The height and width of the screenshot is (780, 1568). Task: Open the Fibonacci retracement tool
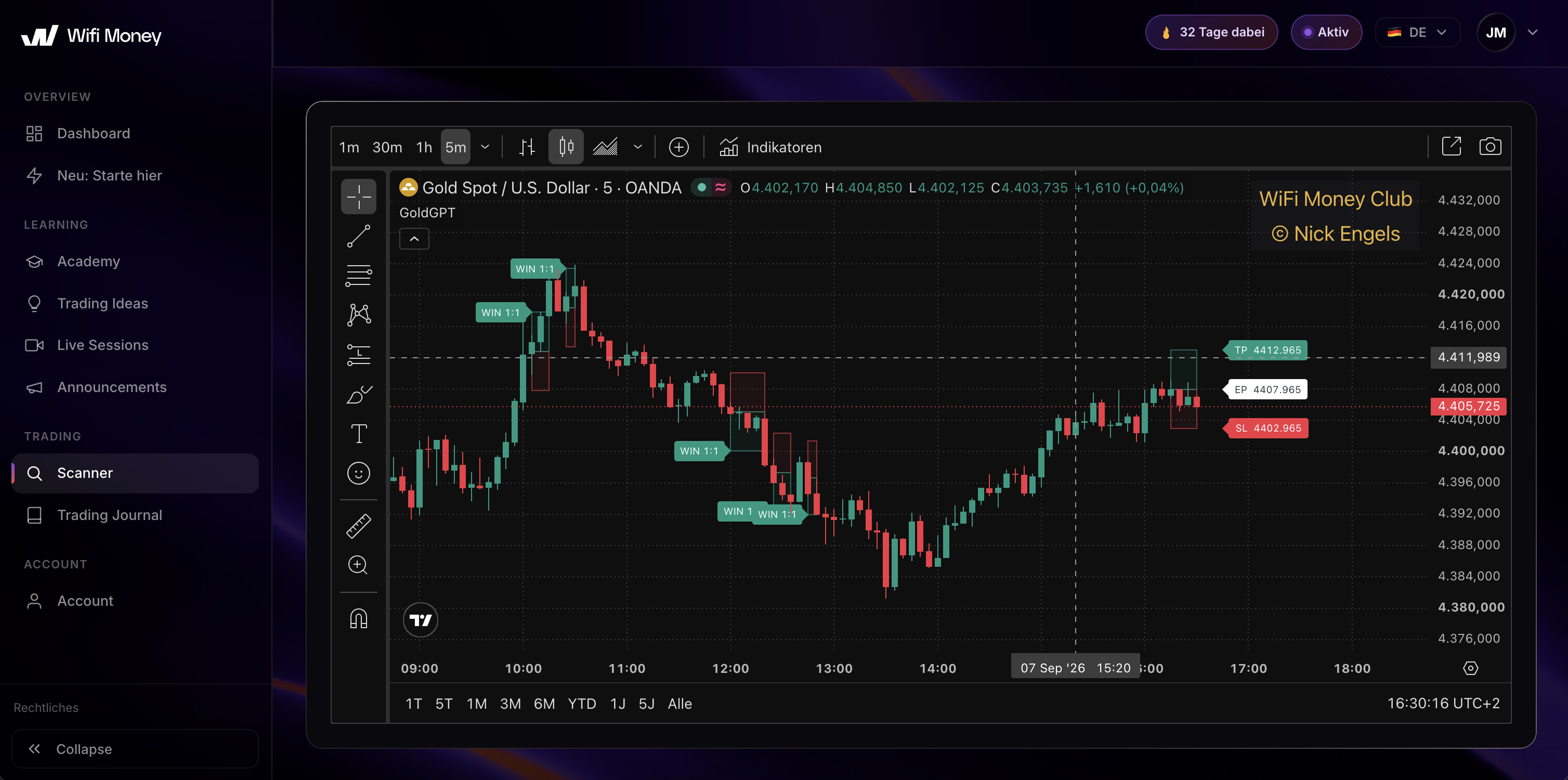(359, 276)
